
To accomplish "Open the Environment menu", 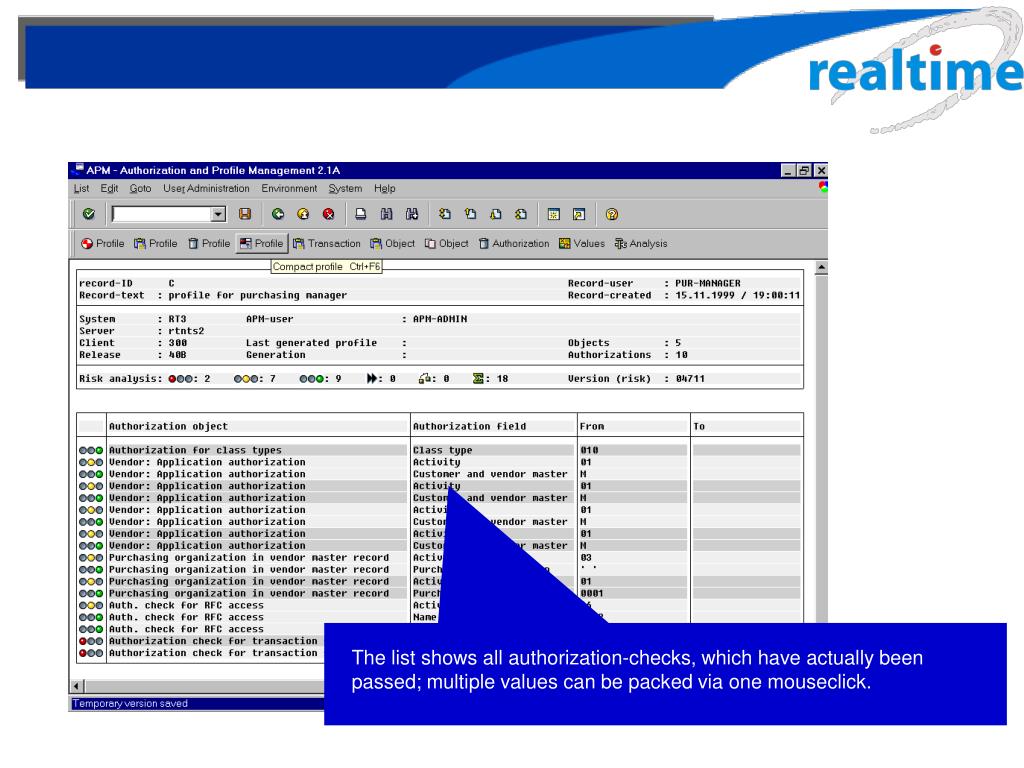I will point(289,189).
